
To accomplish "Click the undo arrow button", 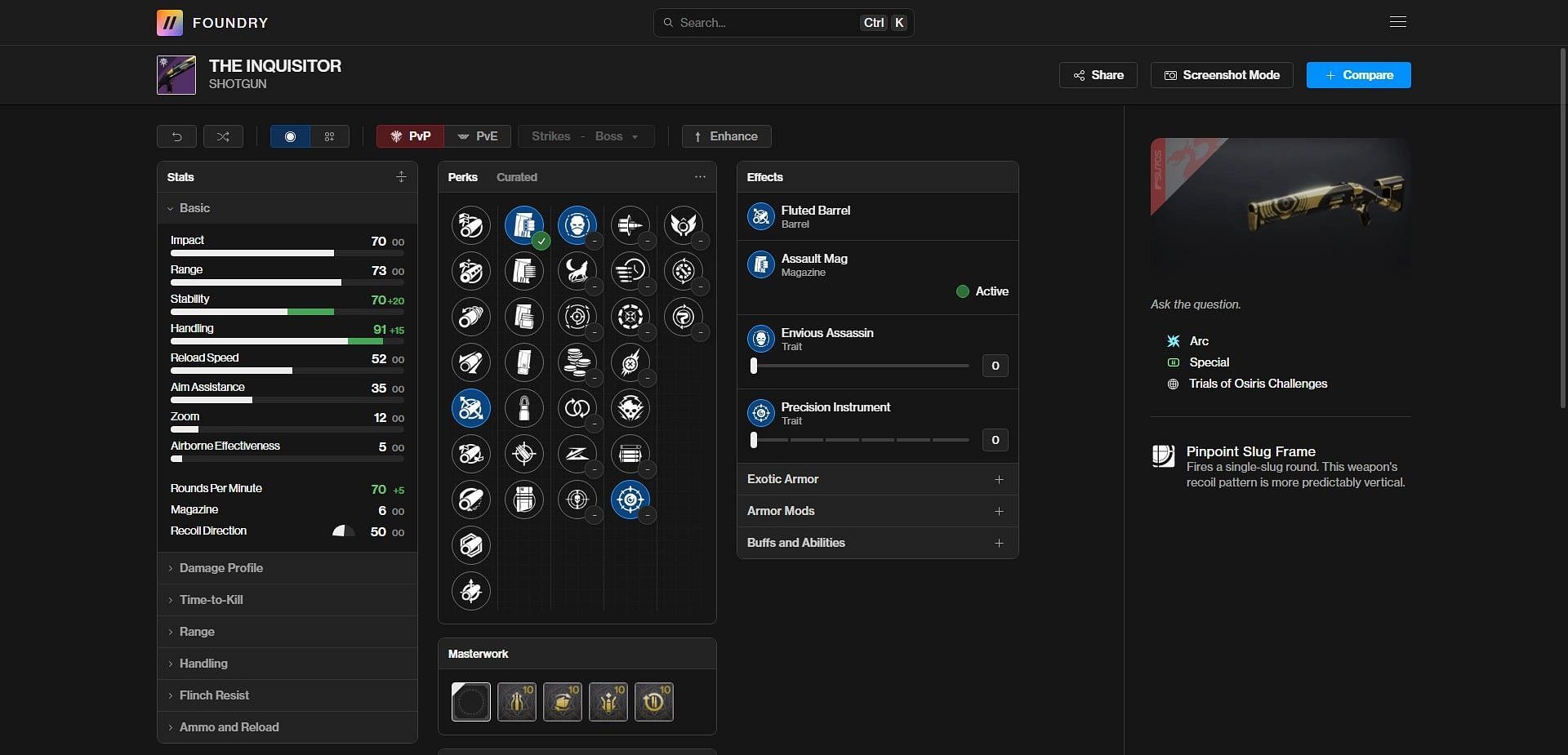I will [x=176, y=136].
